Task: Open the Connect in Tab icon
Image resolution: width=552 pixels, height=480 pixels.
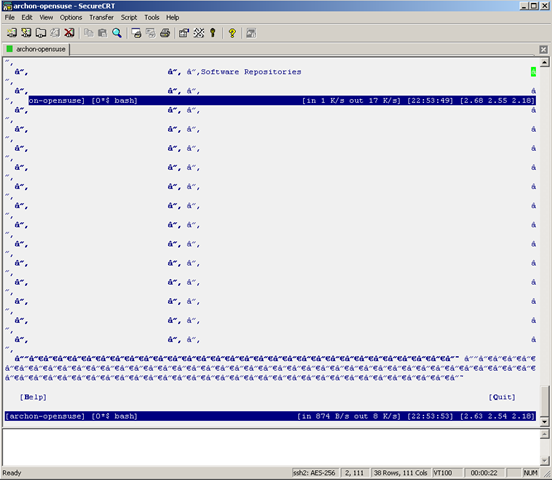Action: click(x=40, y=33)
